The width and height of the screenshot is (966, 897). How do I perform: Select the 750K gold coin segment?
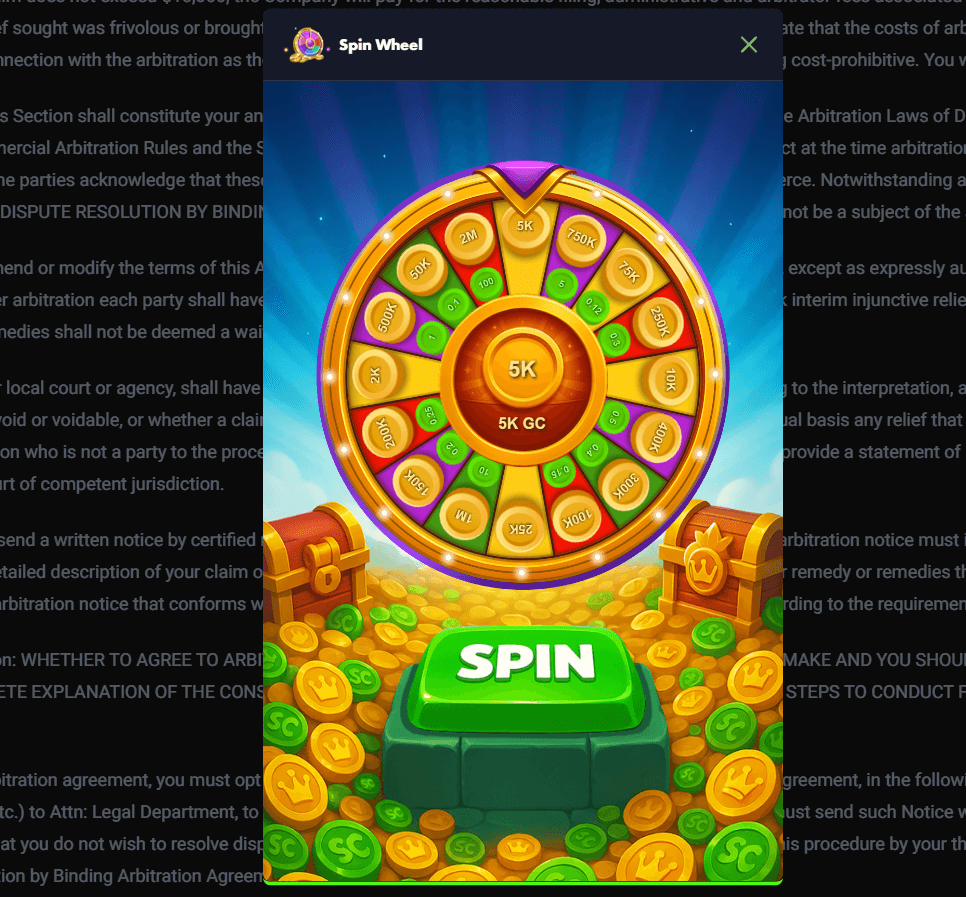[x=581, y=238]
